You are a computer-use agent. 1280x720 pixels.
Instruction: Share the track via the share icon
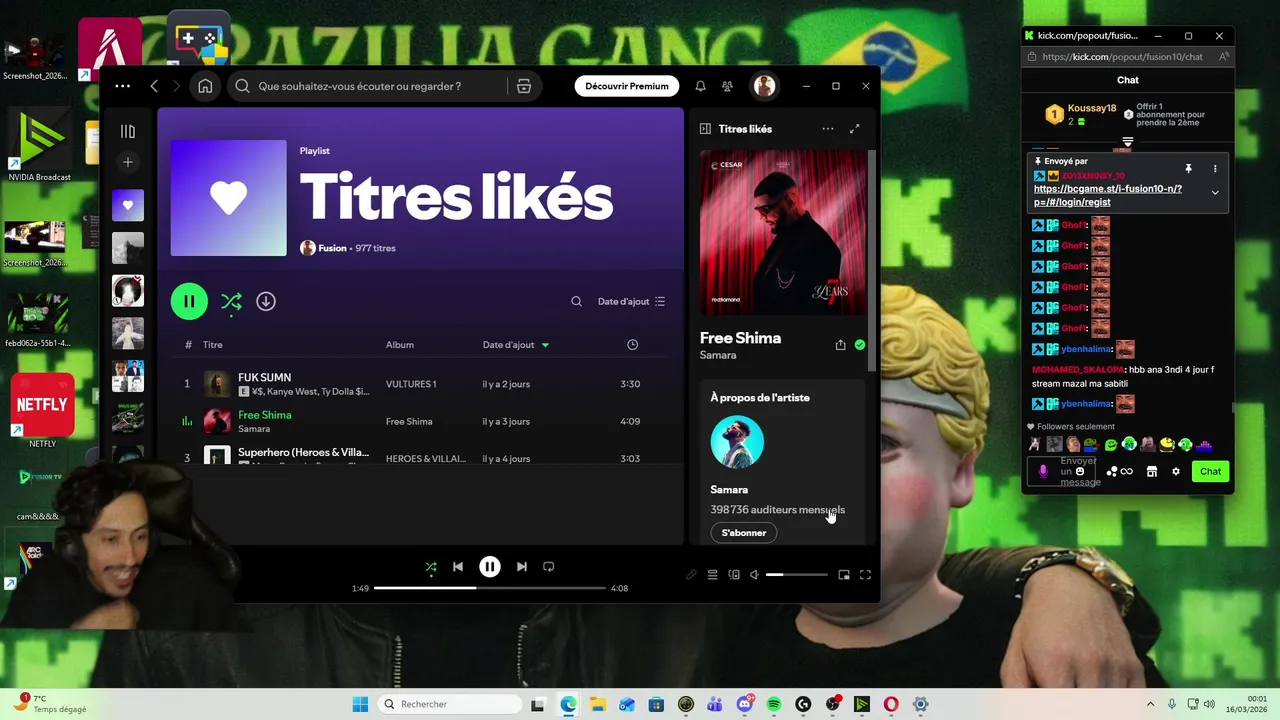point(840,345)
